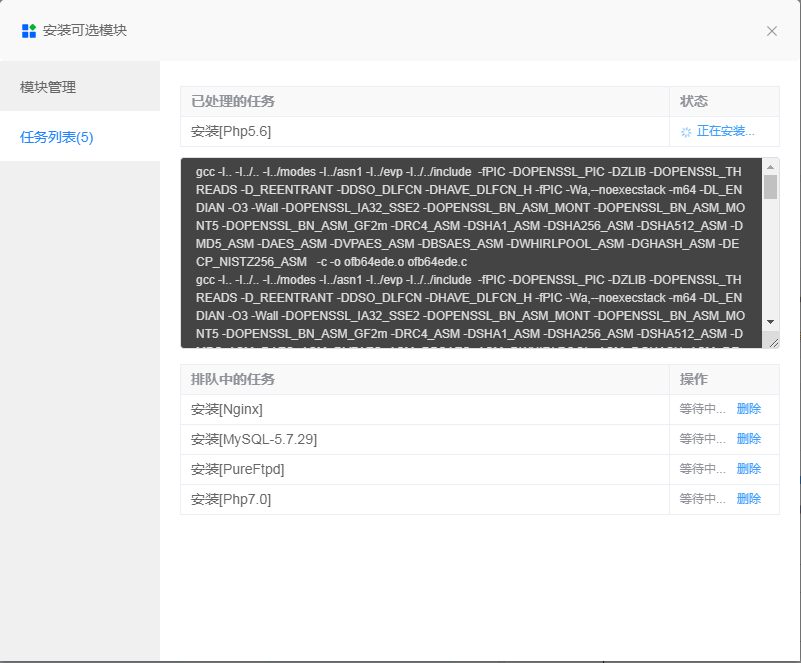Delete the 安装[MySQL-5.7.29] task
The width and height of the screenshot is (801, 663).
point(750,439)
